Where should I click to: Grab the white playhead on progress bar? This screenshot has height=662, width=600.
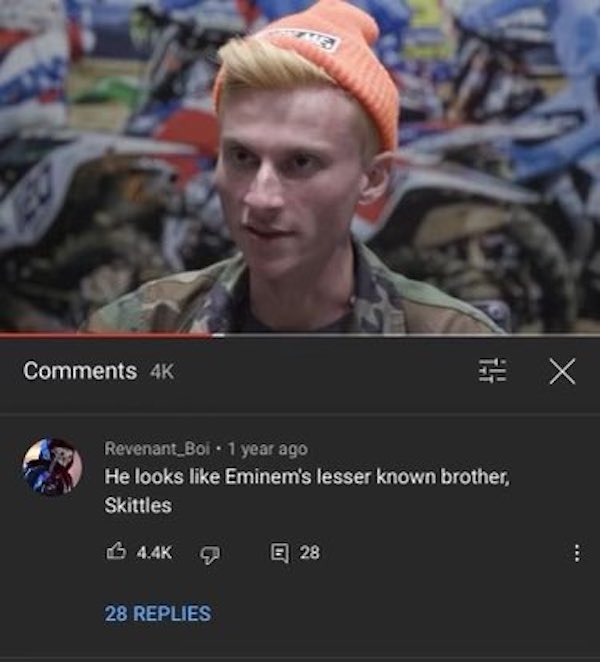point(218,335)
